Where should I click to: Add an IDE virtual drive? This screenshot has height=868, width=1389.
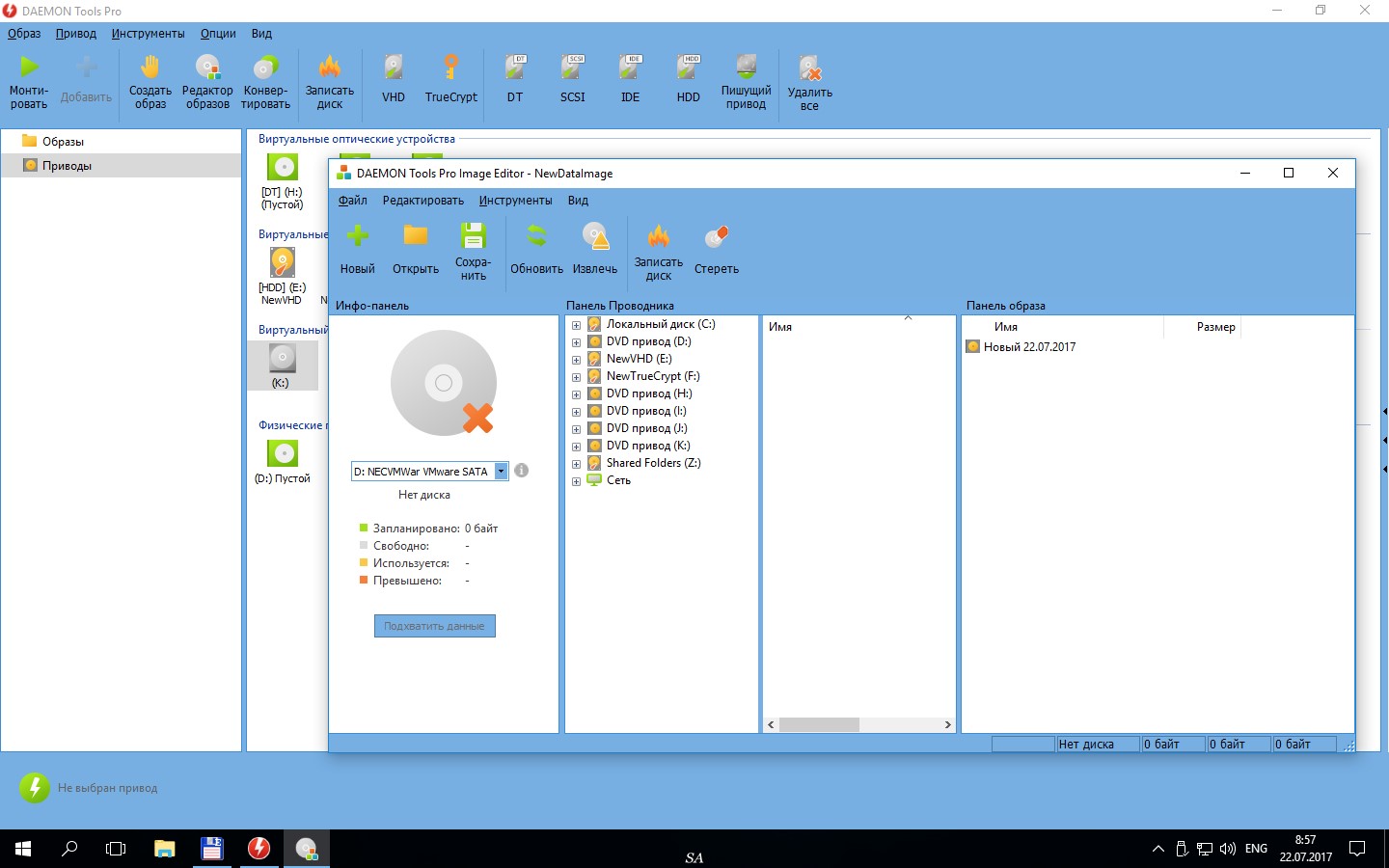coord(631,79)
